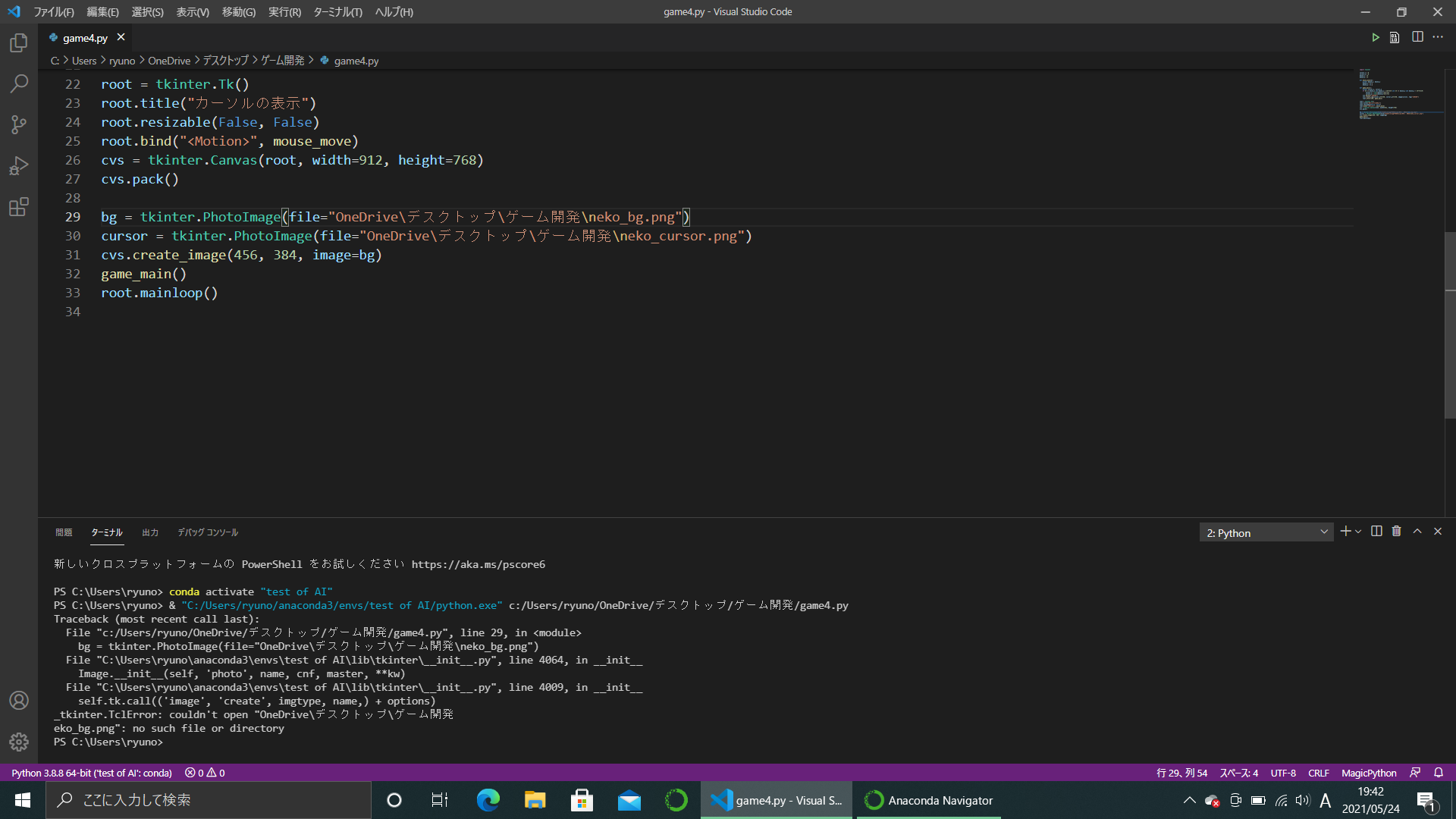Open Task View on taskbar
The width and height of the screenshot is (1456, 819).
(x=440, y=800)
